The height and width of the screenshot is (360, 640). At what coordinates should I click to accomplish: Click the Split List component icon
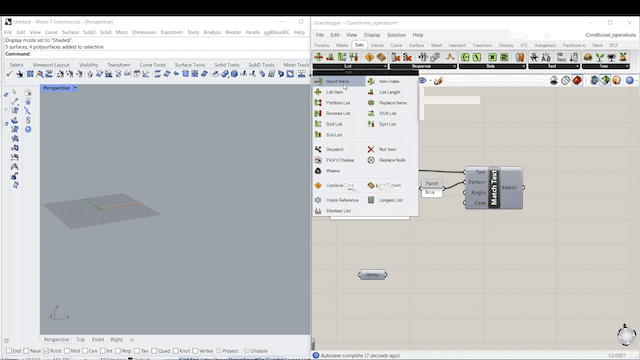371,124
